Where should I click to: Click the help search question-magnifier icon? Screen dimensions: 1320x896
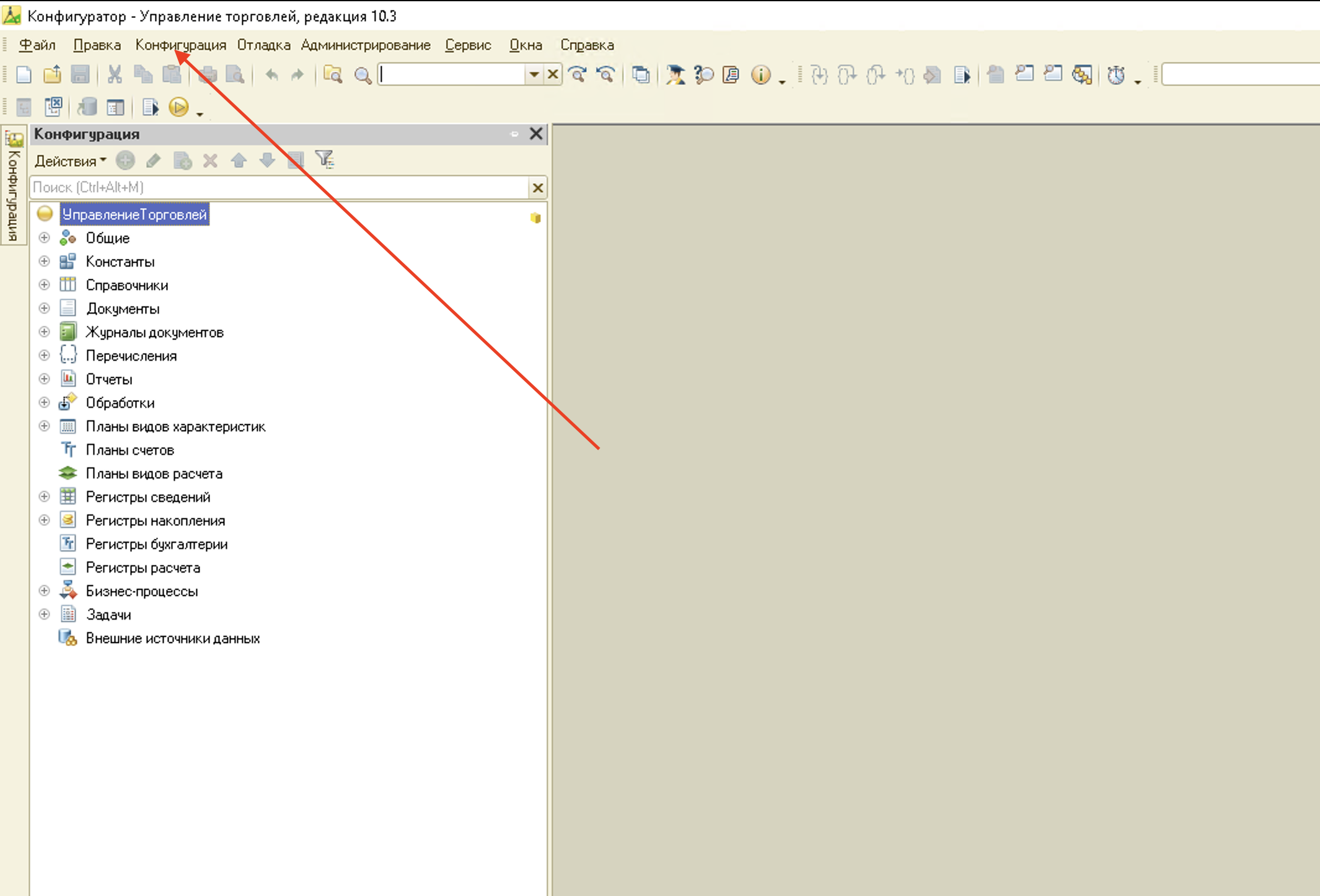point(703,75)
